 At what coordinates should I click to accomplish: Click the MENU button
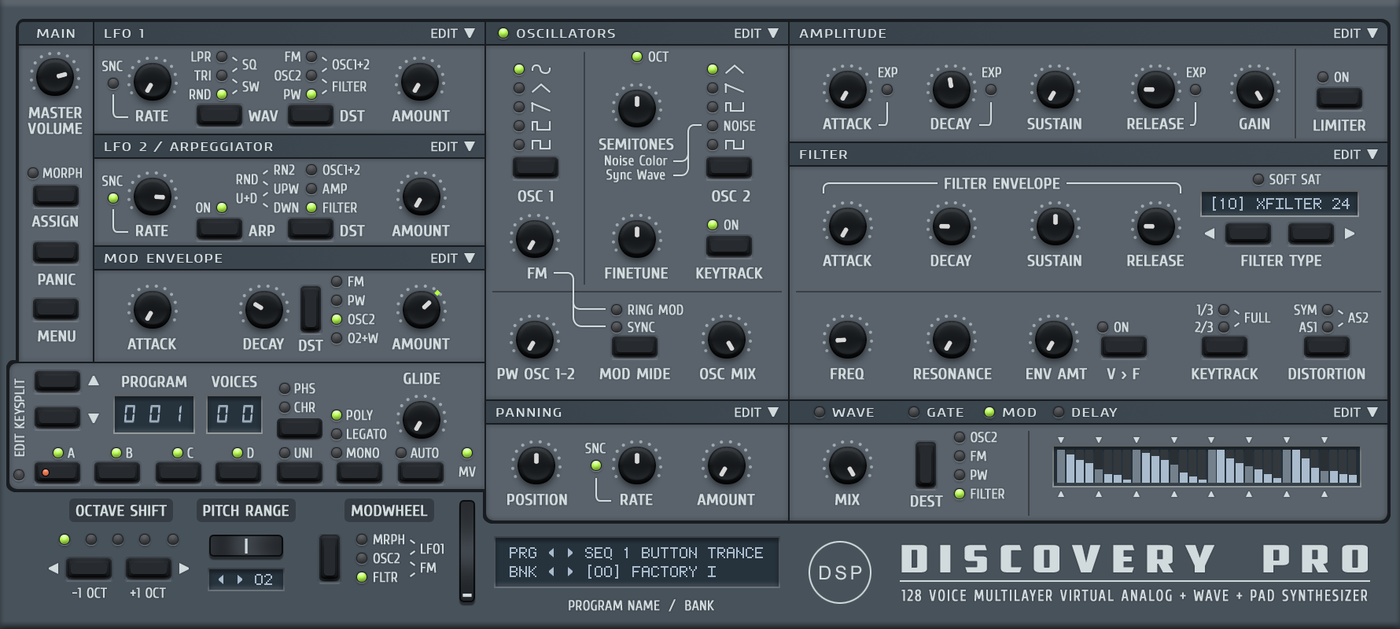(56, 308)
